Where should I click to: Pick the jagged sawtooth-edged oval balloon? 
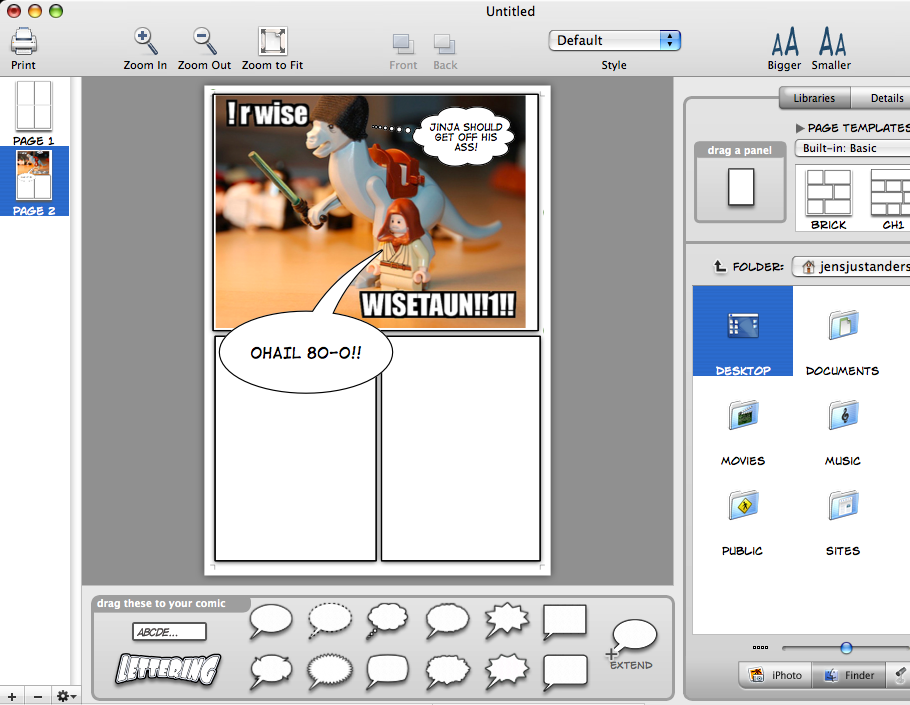coord(329,671)
